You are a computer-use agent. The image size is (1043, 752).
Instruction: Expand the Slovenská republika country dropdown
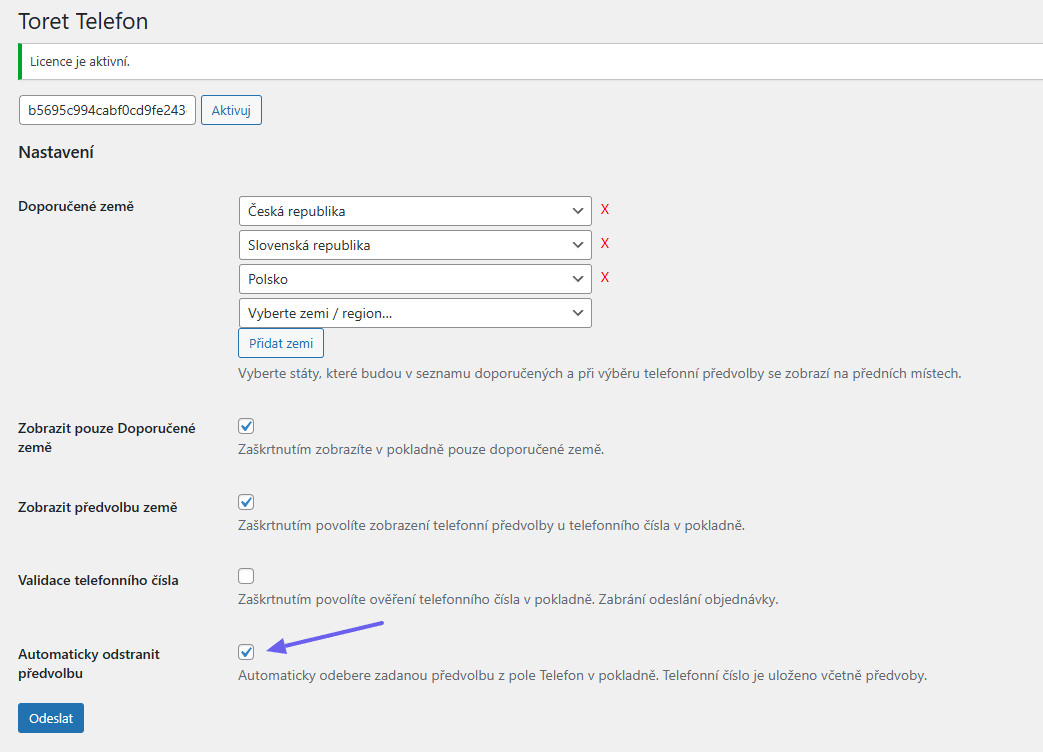[x=415, y=245]
